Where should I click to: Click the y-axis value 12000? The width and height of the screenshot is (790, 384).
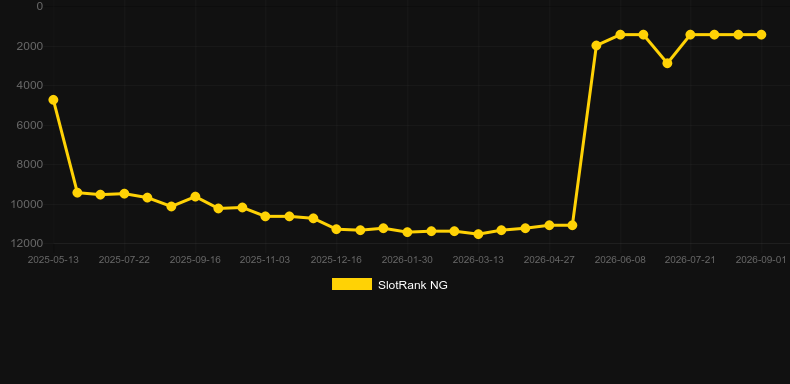tap(27, 243)
